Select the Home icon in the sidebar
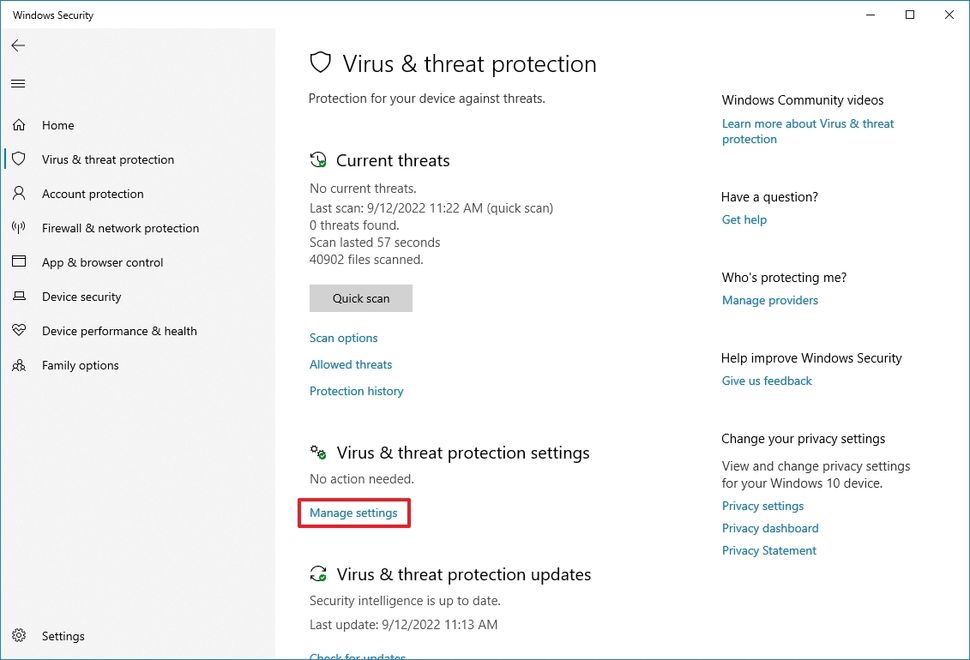Image resolution: width=970 pixels, height=660 pixels. coord(20,125)
